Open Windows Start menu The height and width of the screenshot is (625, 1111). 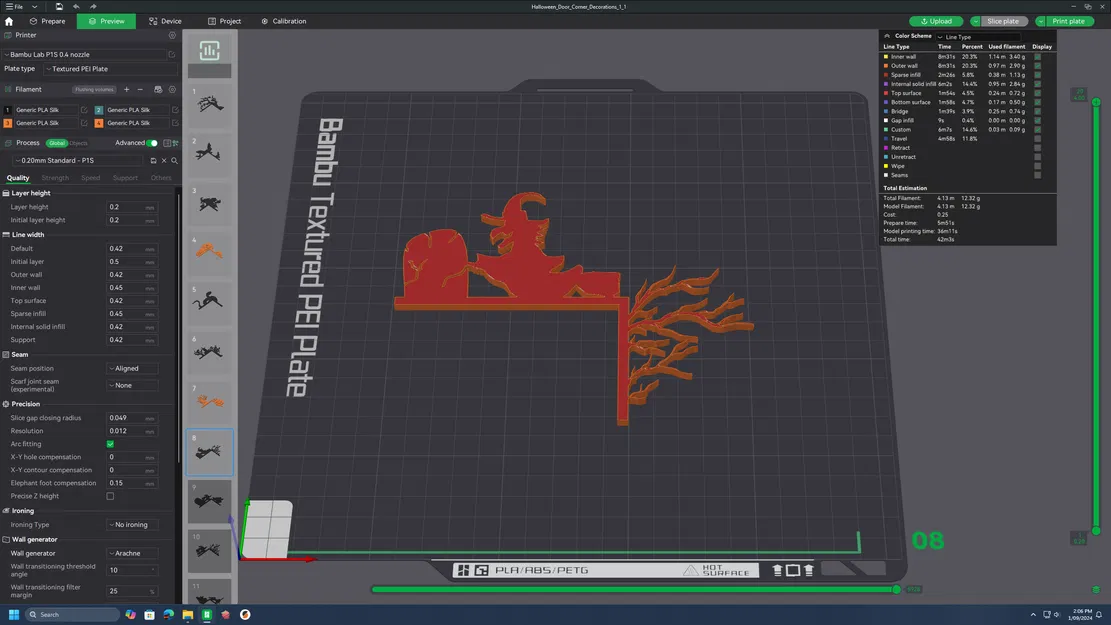[13, 614]
